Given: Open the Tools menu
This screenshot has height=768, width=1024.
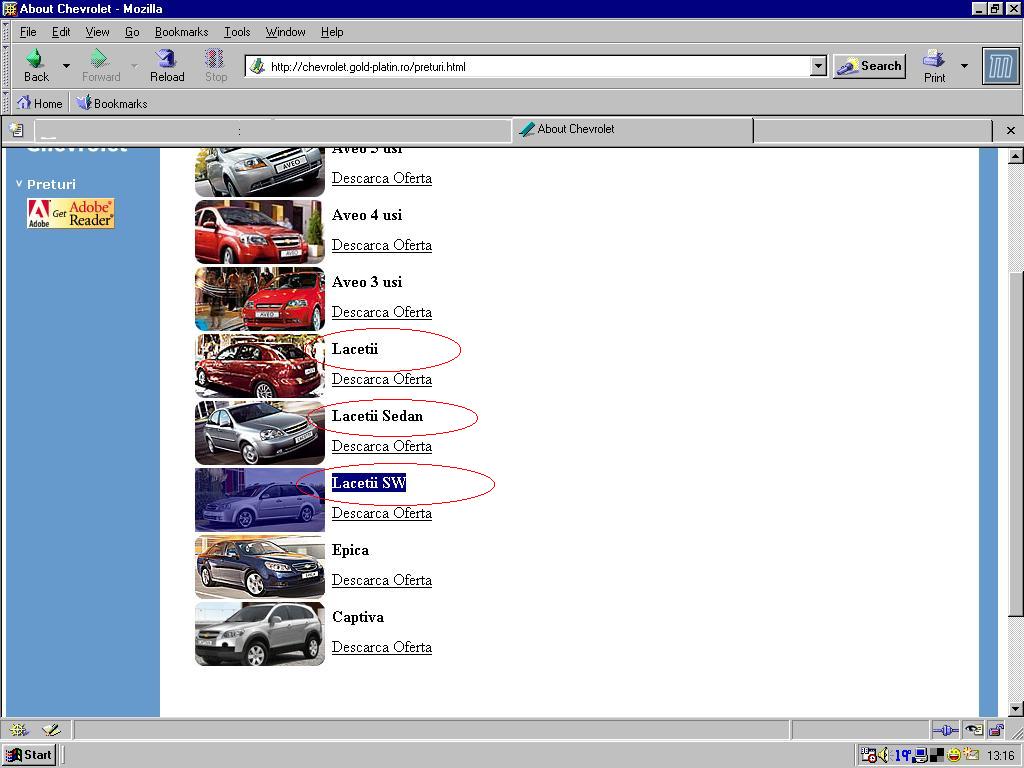Looking at the screenshot, I should click(237, 32).
